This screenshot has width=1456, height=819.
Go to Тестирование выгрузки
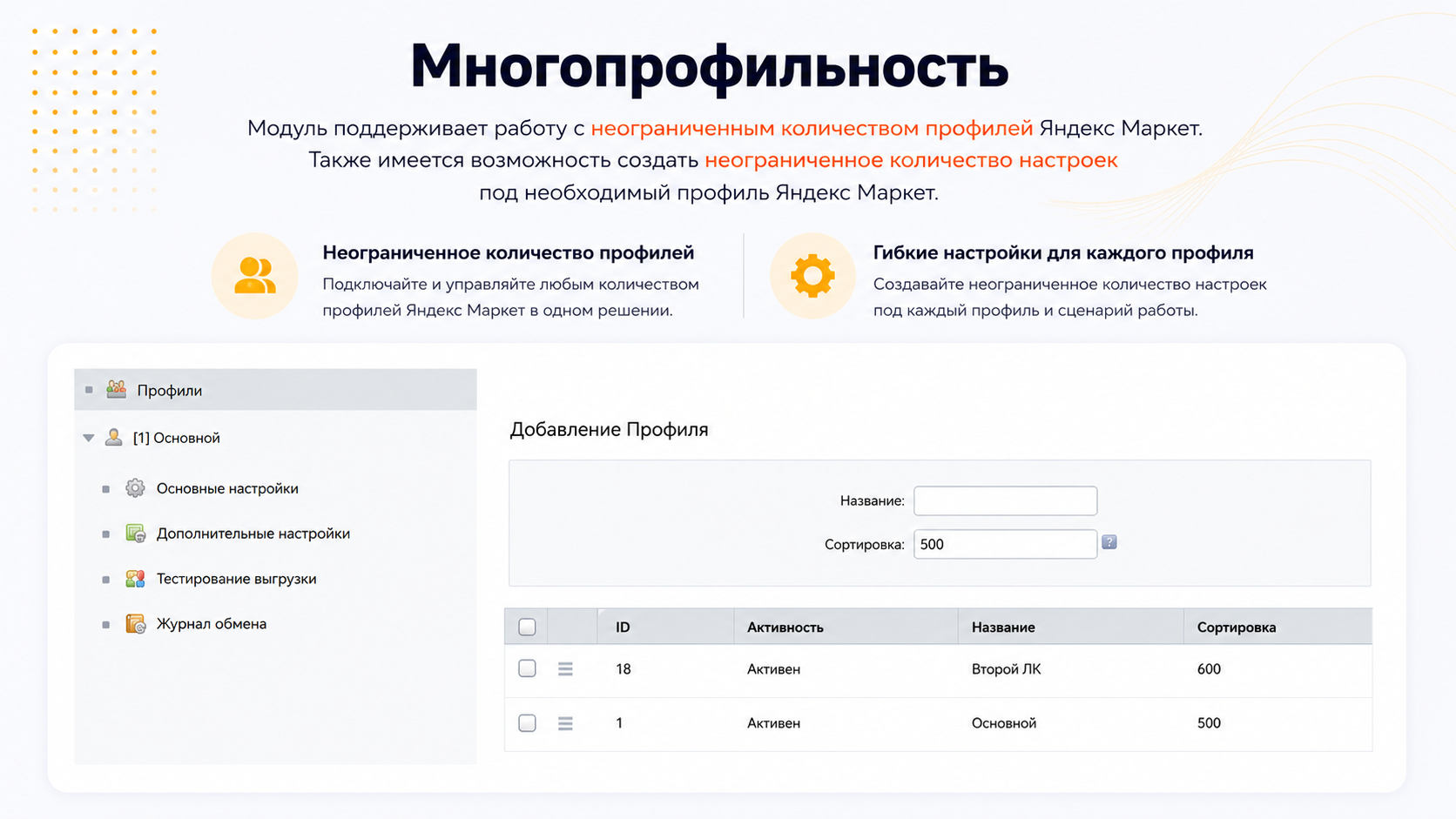(236, 579)
